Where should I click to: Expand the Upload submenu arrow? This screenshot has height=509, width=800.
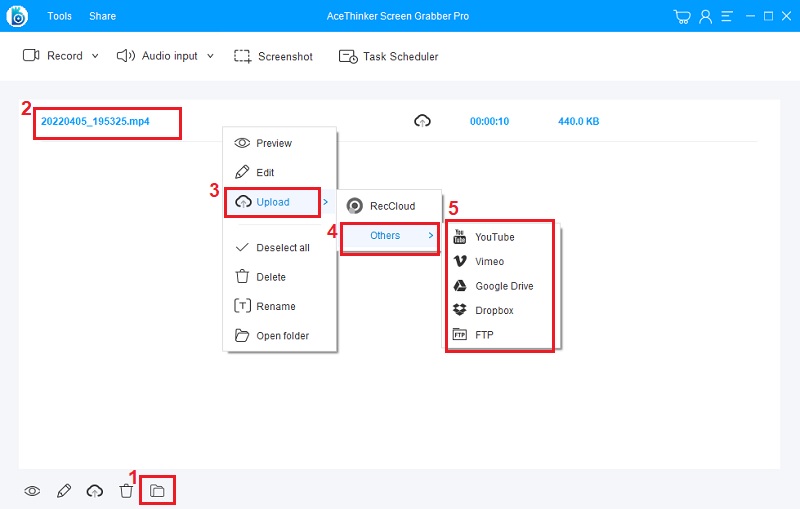pyautogui.click(x=326, y=202)
